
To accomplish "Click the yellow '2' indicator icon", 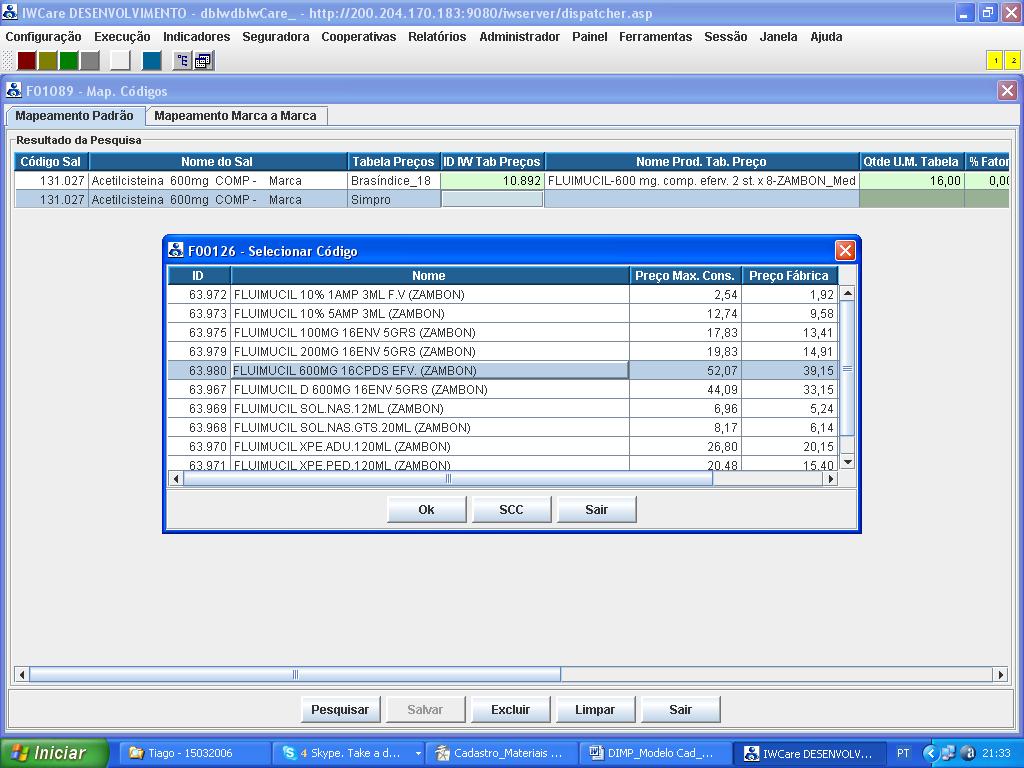I will click(x=1013, y=61).
